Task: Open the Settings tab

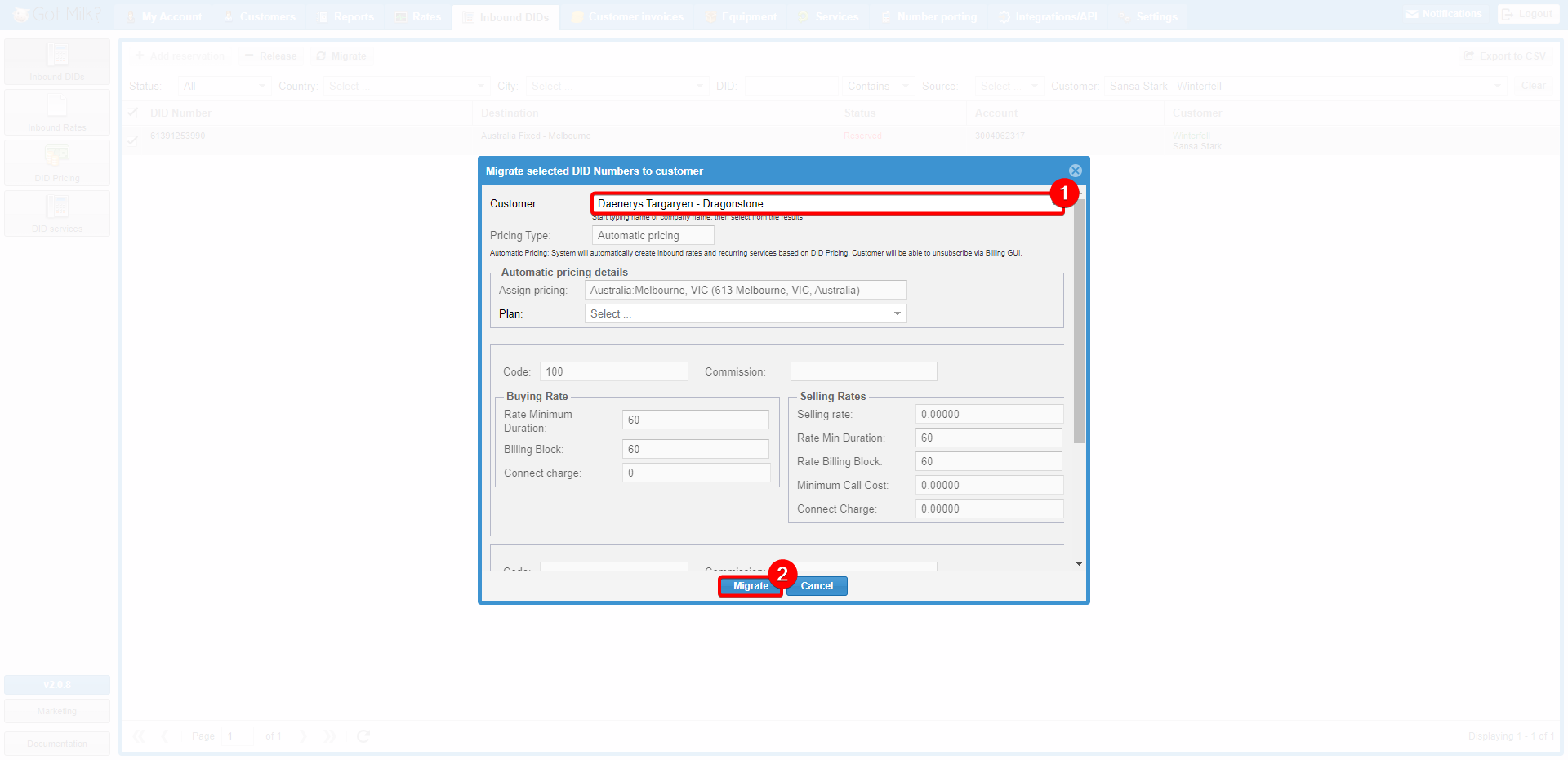Action: click(1147, 16)
